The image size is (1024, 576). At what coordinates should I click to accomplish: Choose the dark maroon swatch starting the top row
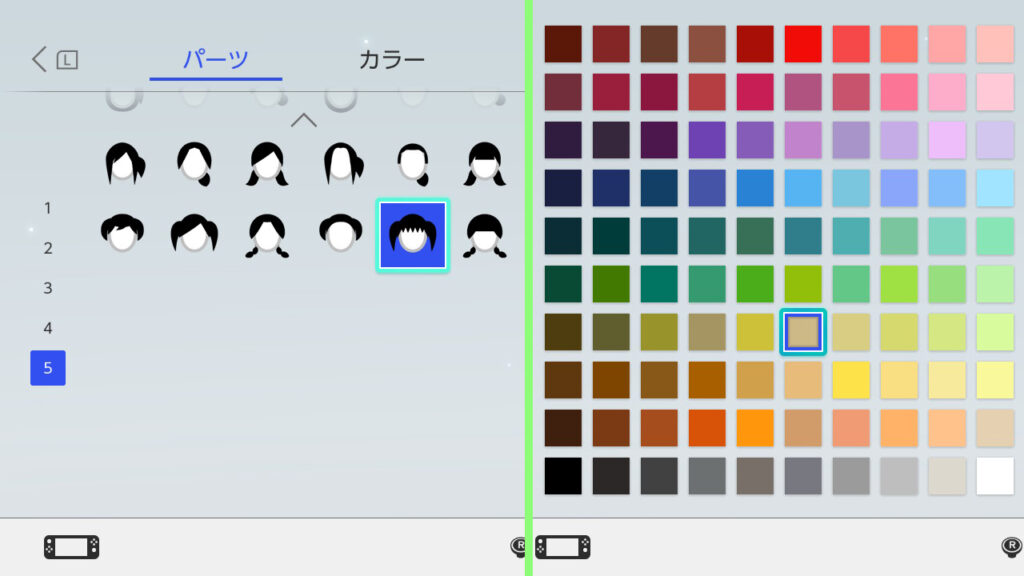click(563, 44)
